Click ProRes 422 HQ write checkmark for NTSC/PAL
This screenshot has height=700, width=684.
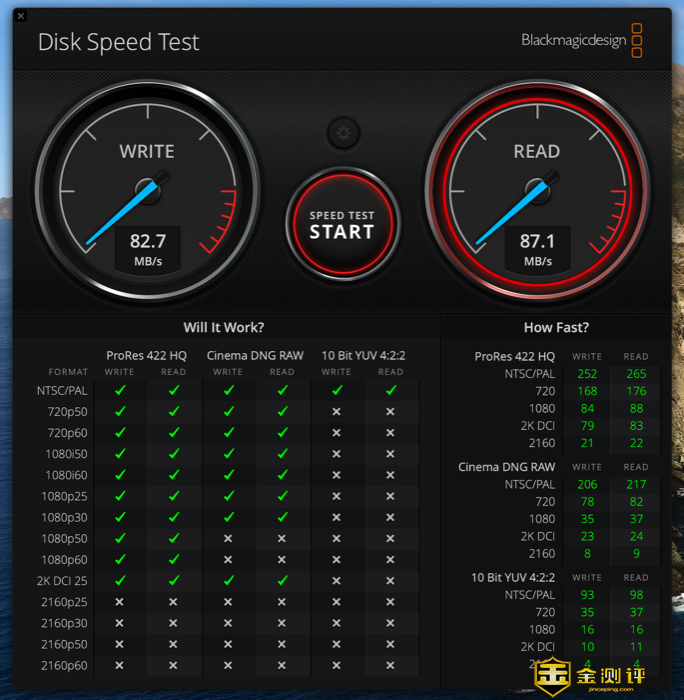[120, 390]
